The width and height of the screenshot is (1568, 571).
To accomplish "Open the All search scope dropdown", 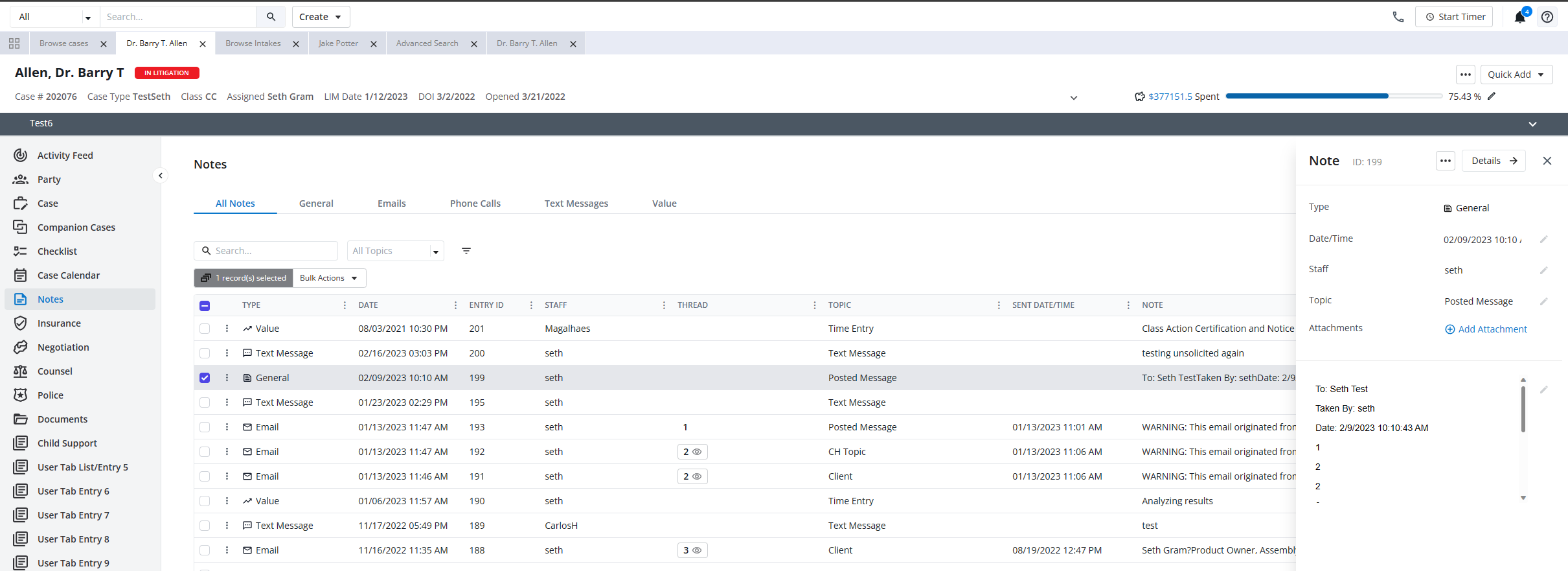I will [54, 17].
